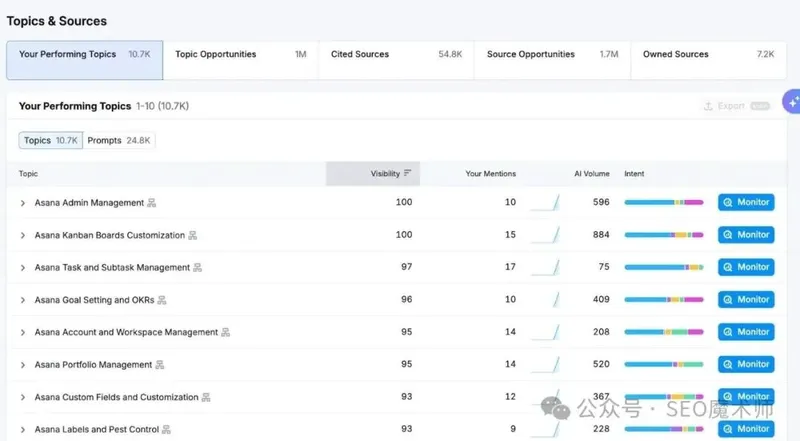The height and width of the screenshot is (441, 800).
Task: Click the intent bar for Asana Admin Management
Action: (663, 203)
